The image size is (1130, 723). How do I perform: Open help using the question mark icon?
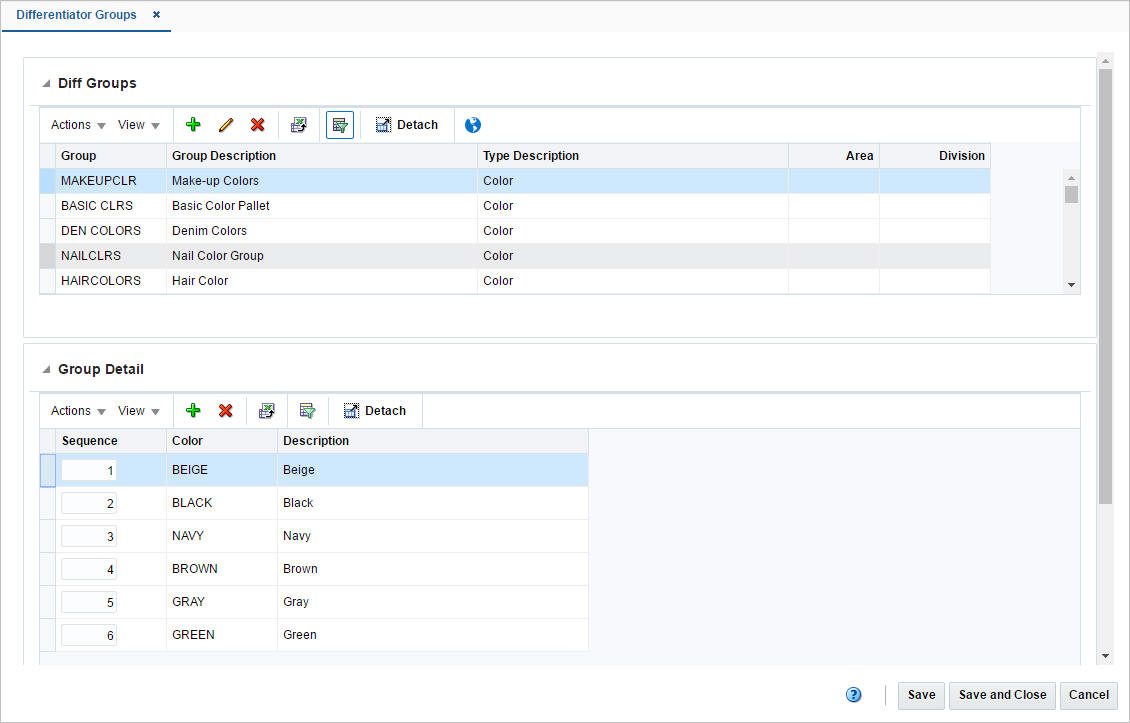[853, 694]
